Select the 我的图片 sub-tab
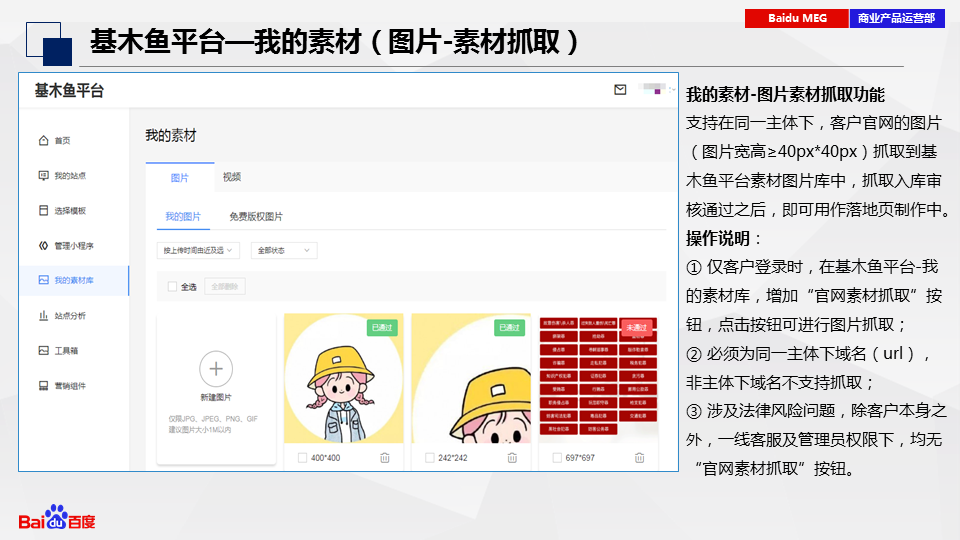The image size is (960, 540). pos(183,217)
